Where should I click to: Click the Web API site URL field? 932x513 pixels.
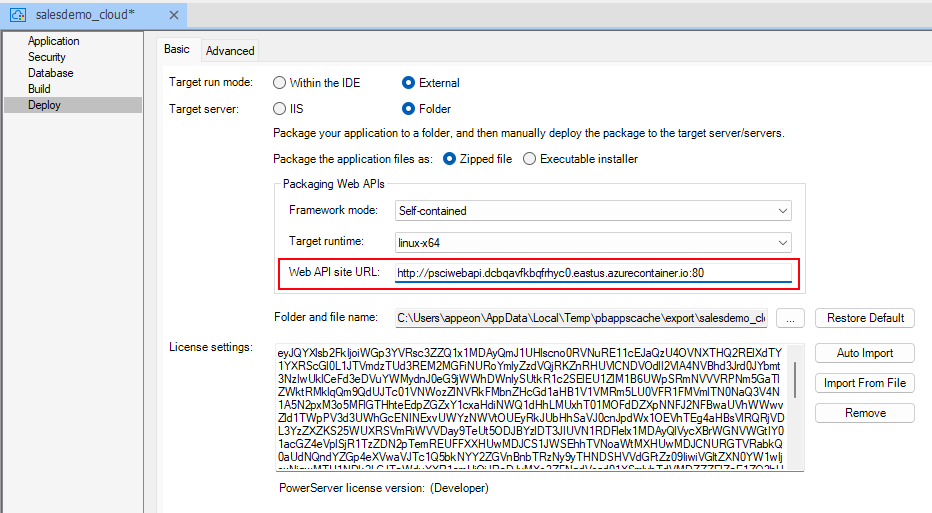coord(593,273)
